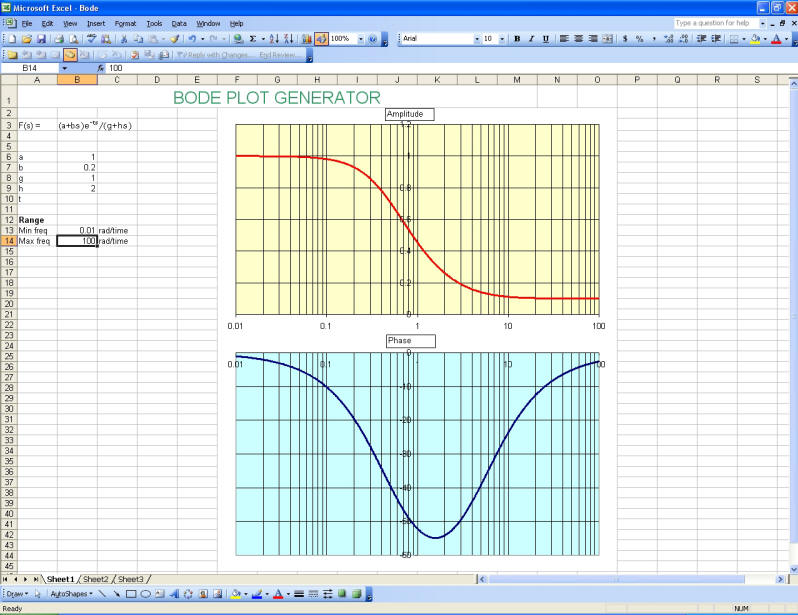Open the Insert menu
The height and width of the screenshot is (615, 798).
(x=96, y=23)
